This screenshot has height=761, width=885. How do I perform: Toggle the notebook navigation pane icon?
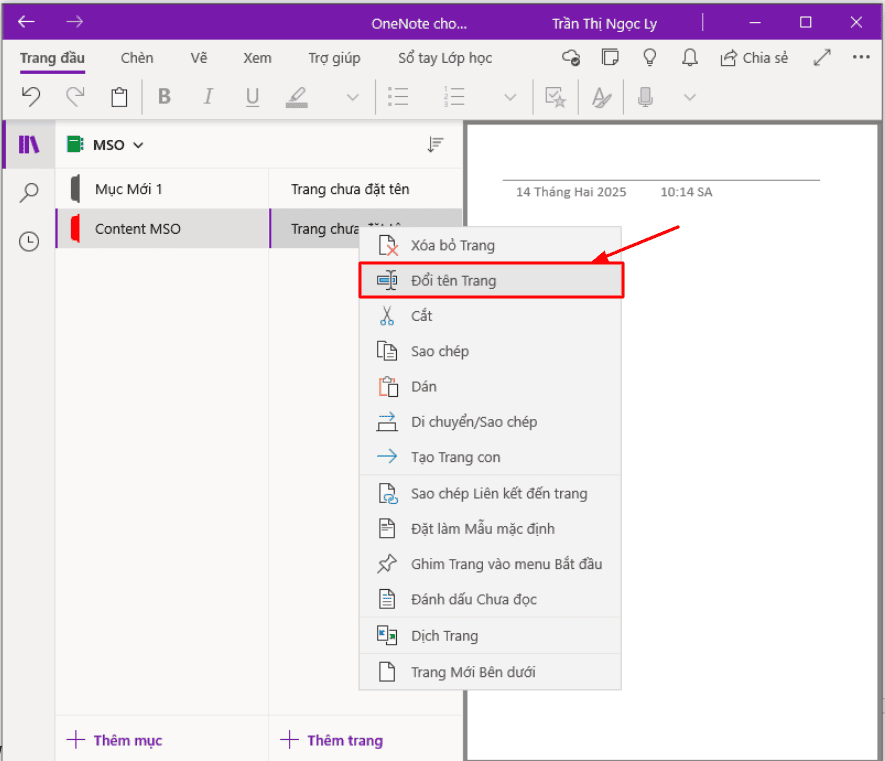(29, 145)
